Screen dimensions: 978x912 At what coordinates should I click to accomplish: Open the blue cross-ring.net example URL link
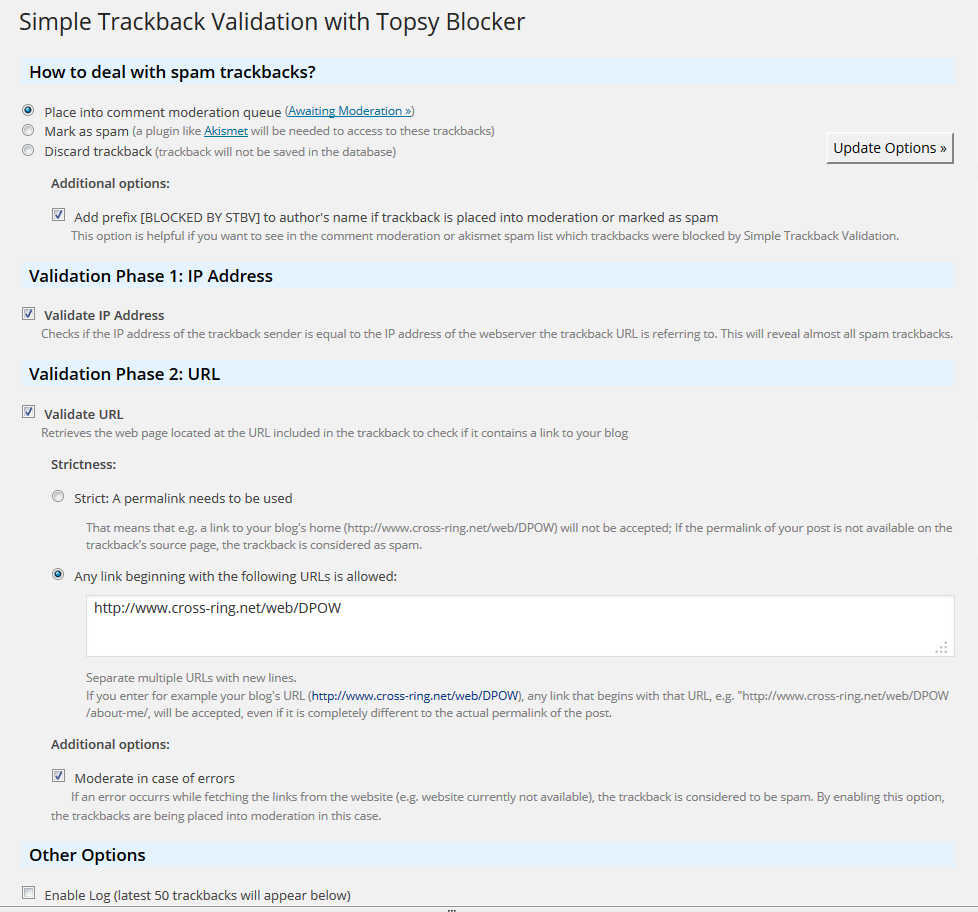[x=415, y=696]
